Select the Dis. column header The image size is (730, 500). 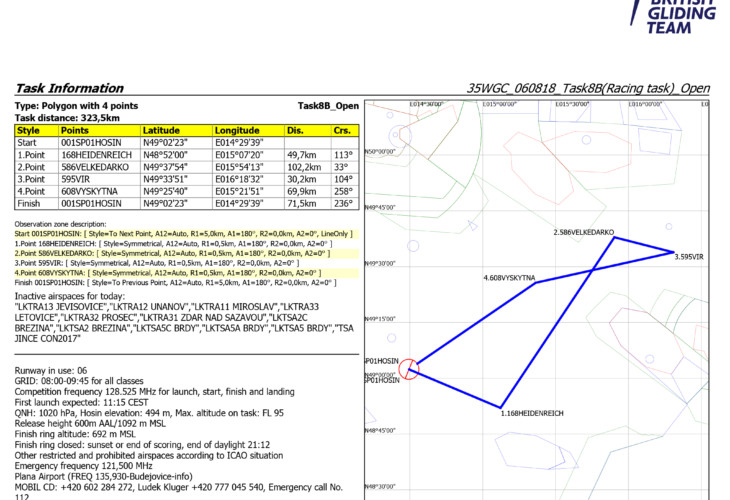coord(295,130)
